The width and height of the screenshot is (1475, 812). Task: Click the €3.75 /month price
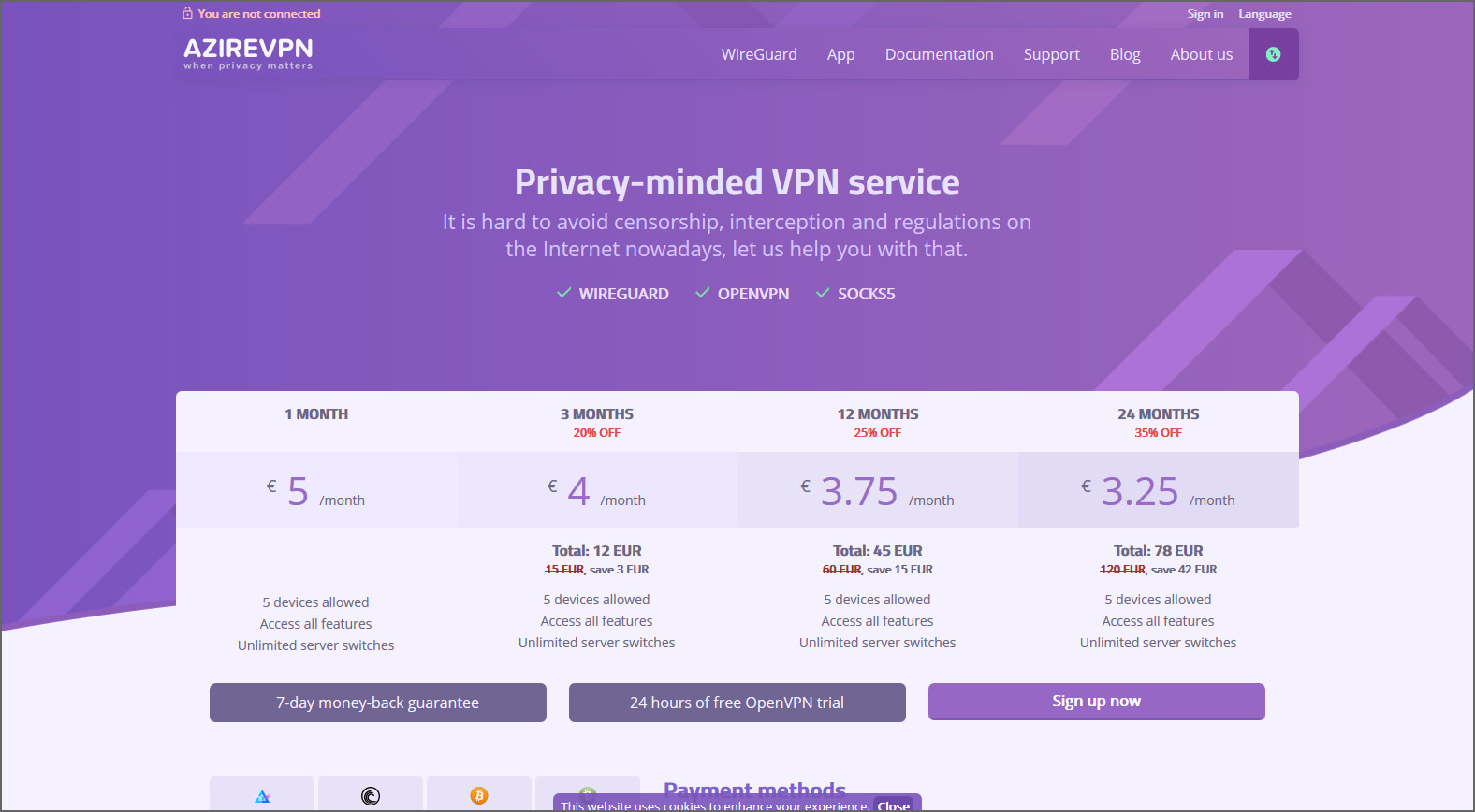878,491
